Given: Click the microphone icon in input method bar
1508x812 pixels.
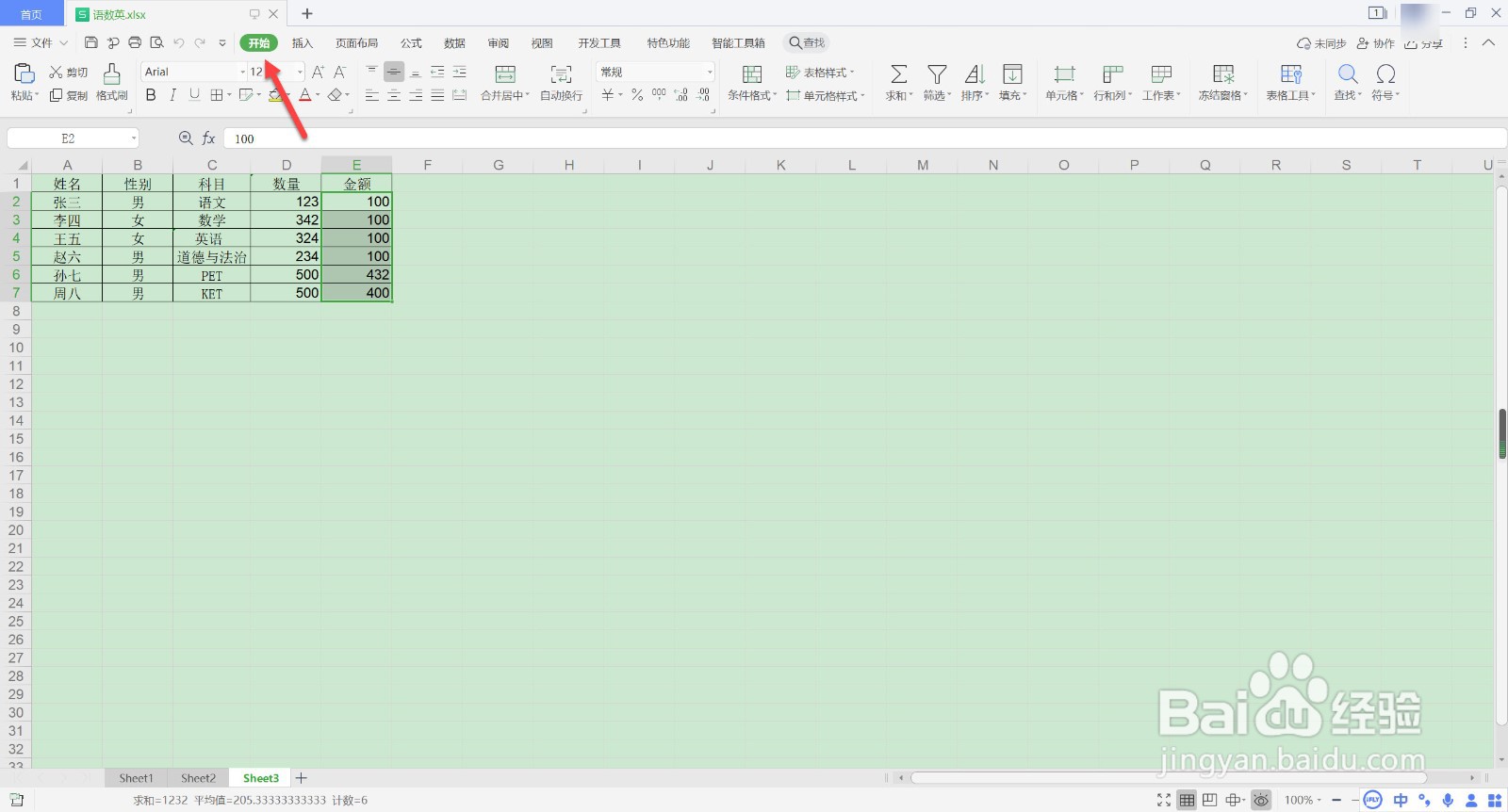Looking at the screenshot, I should pos(1448,800).
